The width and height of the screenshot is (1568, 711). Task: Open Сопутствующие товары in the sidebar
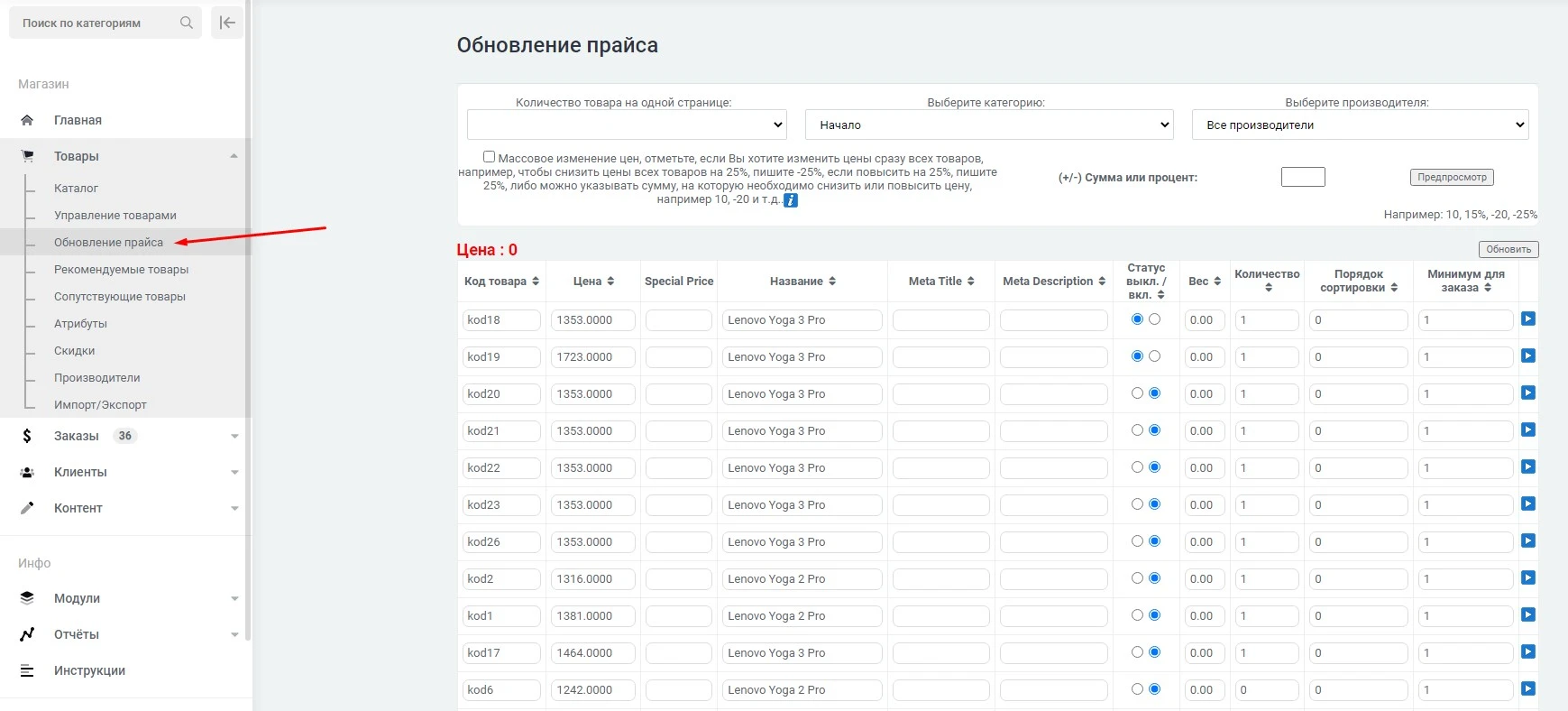coord(120,296)
